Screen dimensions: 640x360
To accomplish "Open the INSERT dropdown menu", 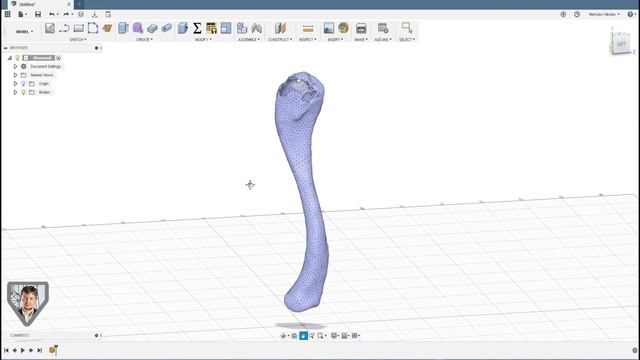I will click(x=336, y=40).
